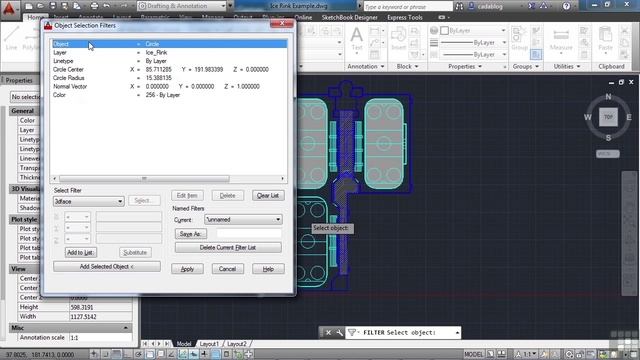Switch to the Layout1 tab
Screen dimensions: 640x360
pyautogui.click(x=209, y=344)
